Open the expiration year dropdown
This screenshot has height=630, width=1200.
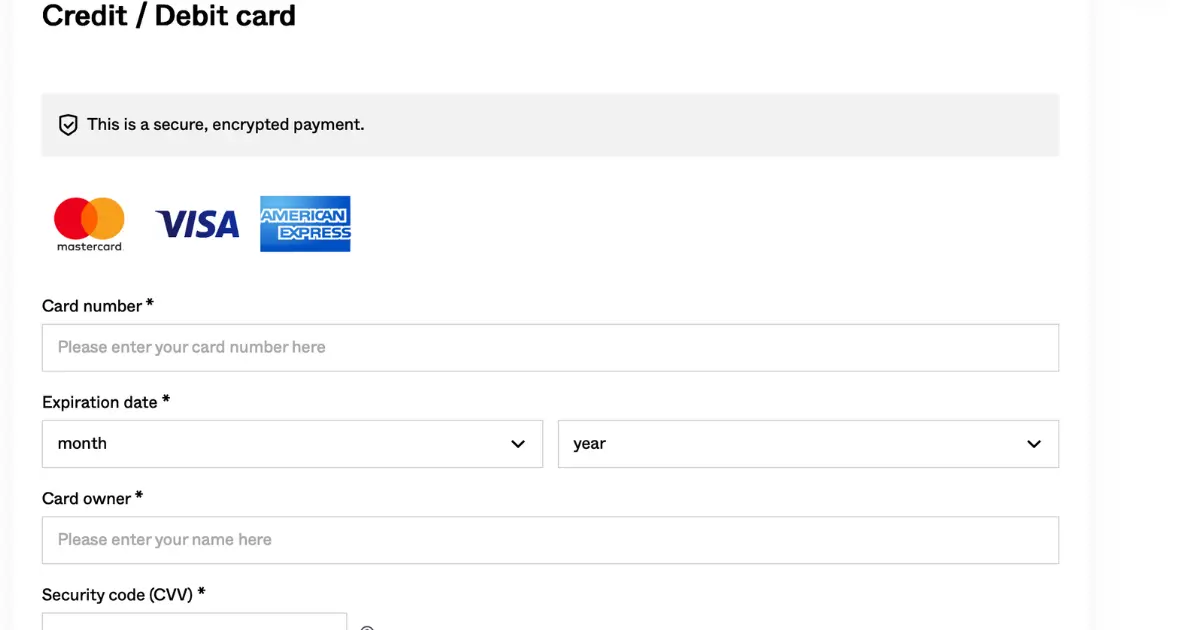(808, 444)
